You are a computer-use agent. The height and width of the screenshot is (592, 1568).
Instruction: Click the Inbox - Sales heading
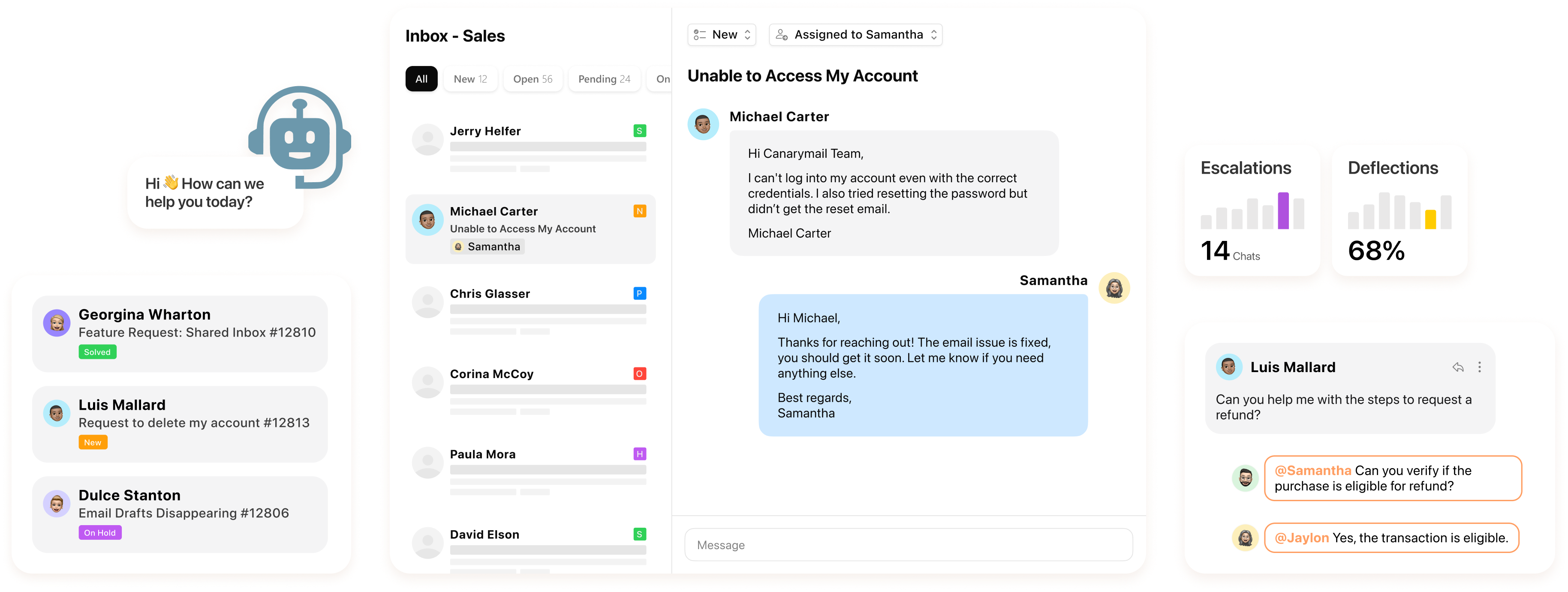coord(454,36)
